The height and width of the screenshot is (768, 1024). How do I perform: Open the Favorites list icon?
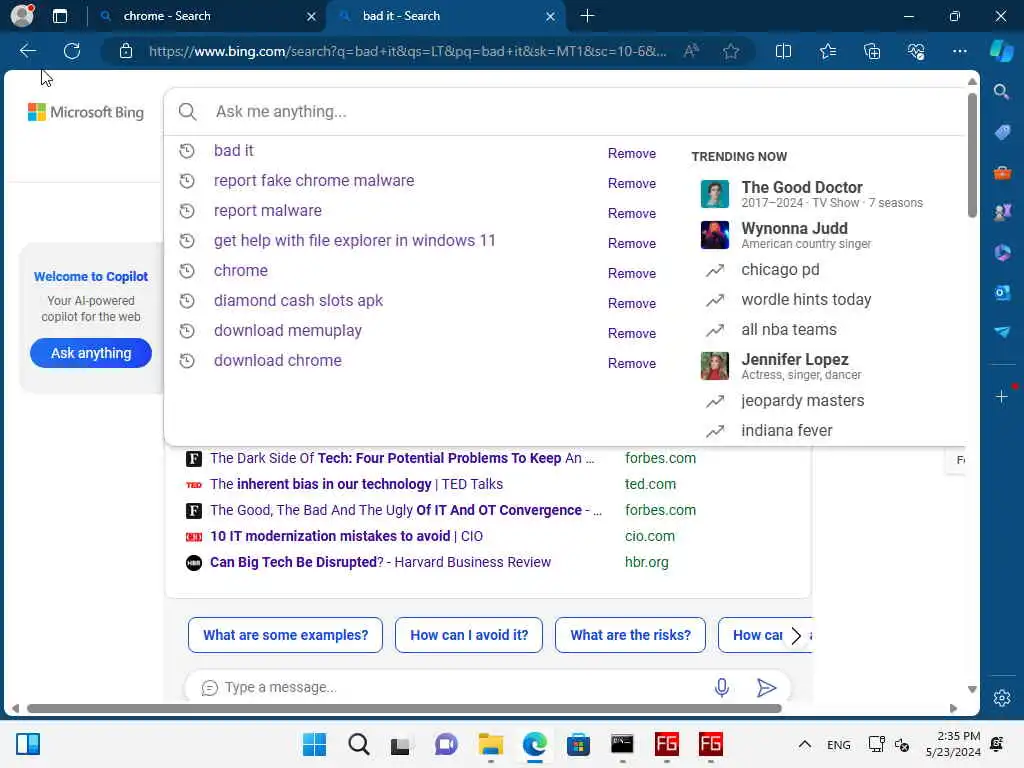tap(827, 51)
